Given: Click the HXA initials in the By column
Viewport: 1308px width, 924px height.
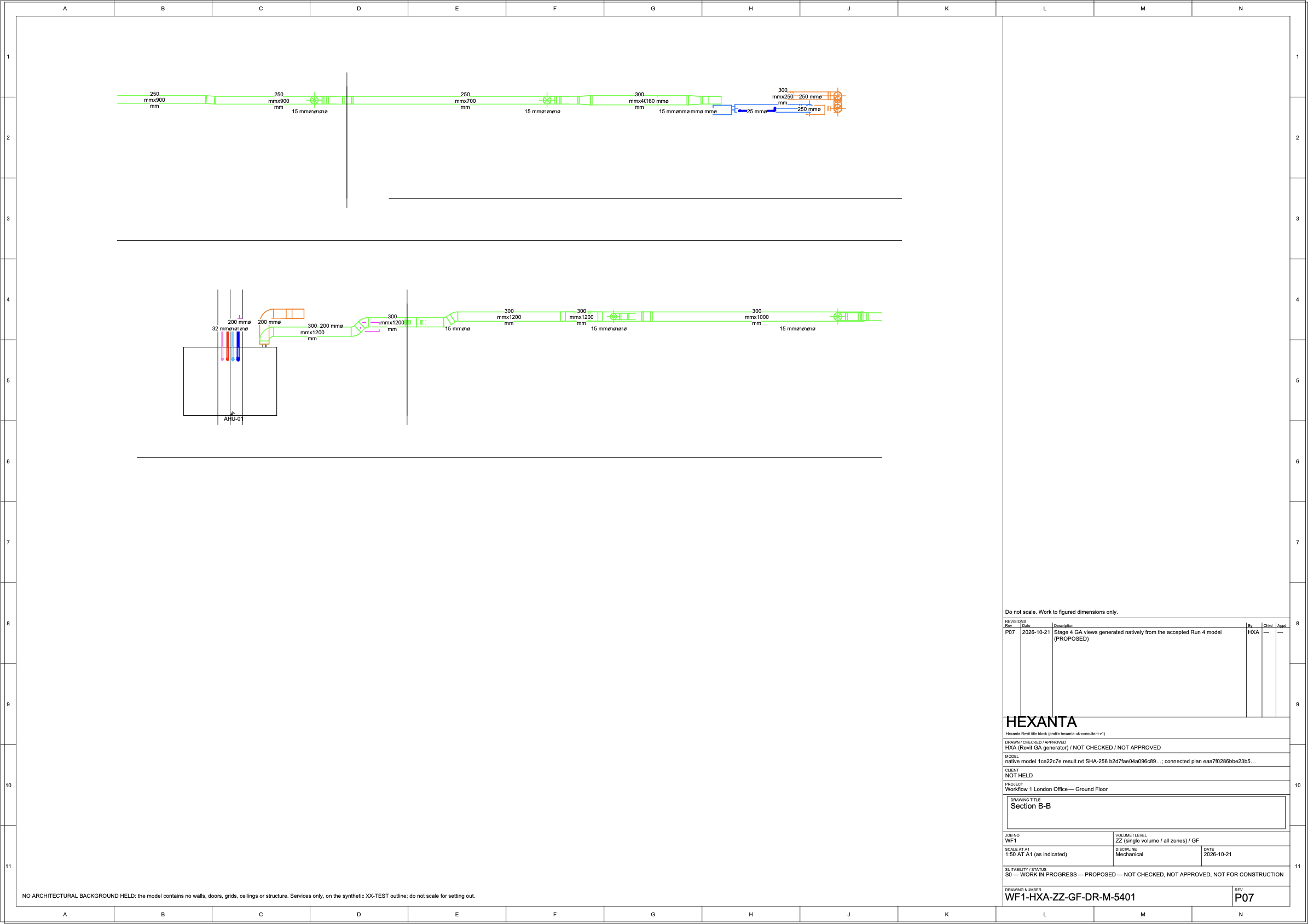Looking at the screenshot, I should point(1253,632).
